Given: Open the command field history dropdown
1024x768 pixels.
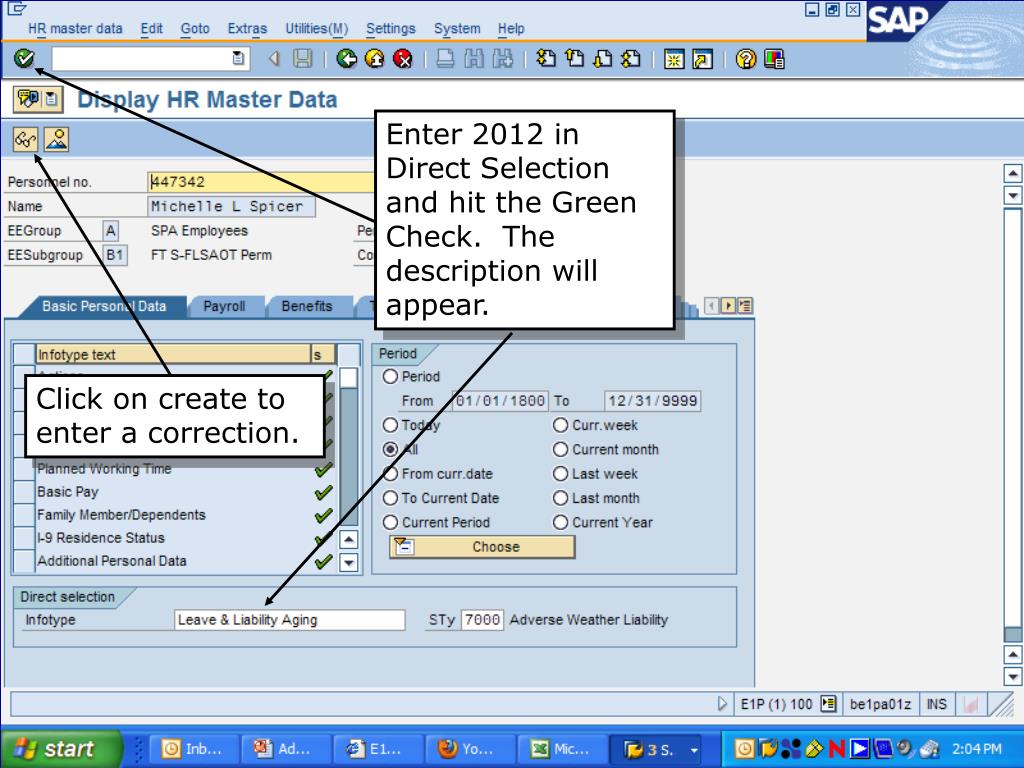Looking at the screenshot, I should point(237,60).
